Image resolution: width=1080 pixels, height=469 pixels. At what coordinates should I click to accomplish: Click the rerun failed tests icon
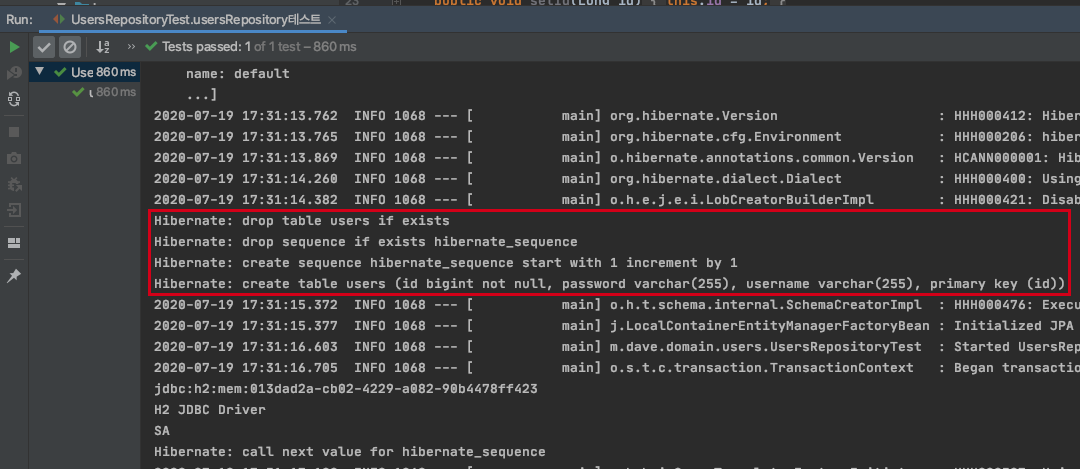[x=14, y=73]
